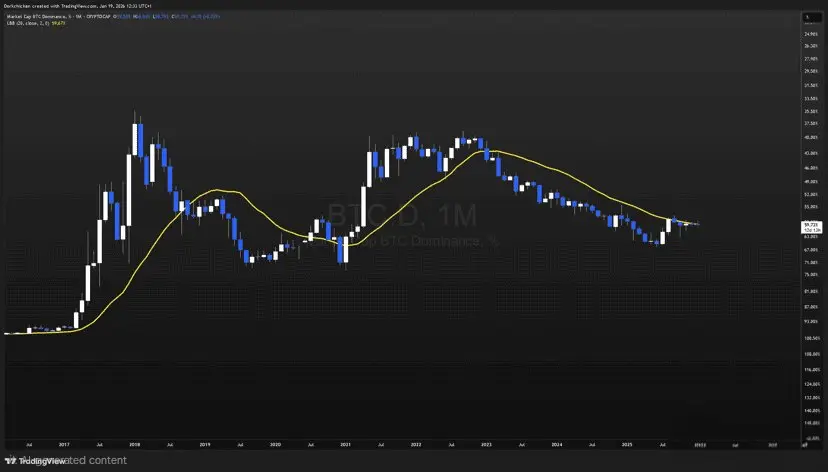Click the 2019 label on the time axis
This screenshot has width=828, height=472.
(205, 445)
